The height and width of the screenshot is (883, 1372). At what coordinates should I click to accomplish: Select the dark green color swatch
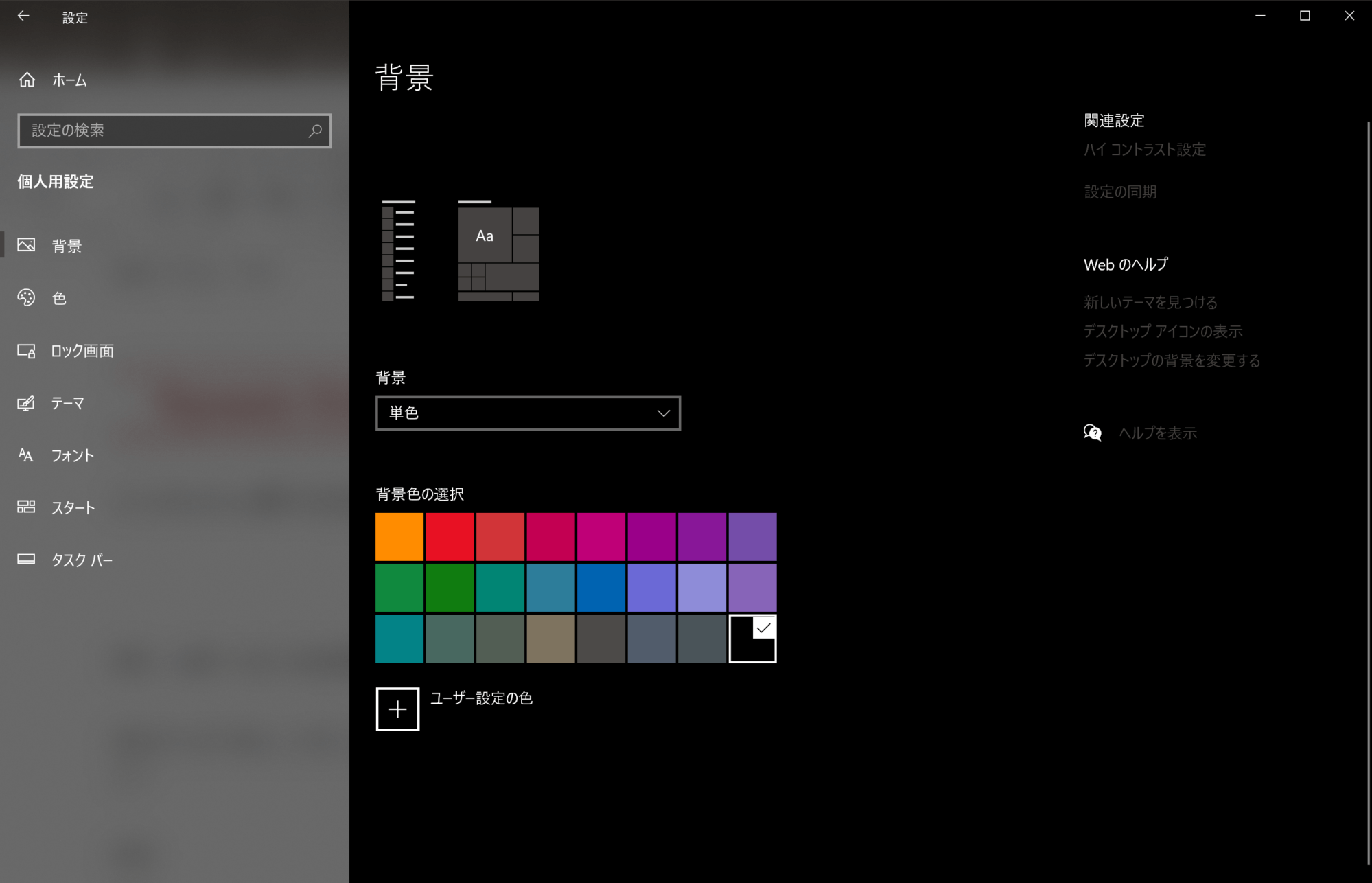(x=450, y=588)
